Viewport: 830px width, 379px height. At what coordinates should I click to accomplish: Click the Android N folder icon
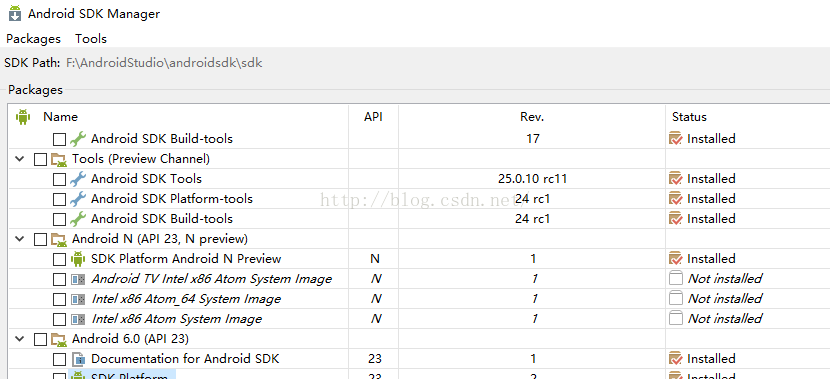(x=59, y=239)
